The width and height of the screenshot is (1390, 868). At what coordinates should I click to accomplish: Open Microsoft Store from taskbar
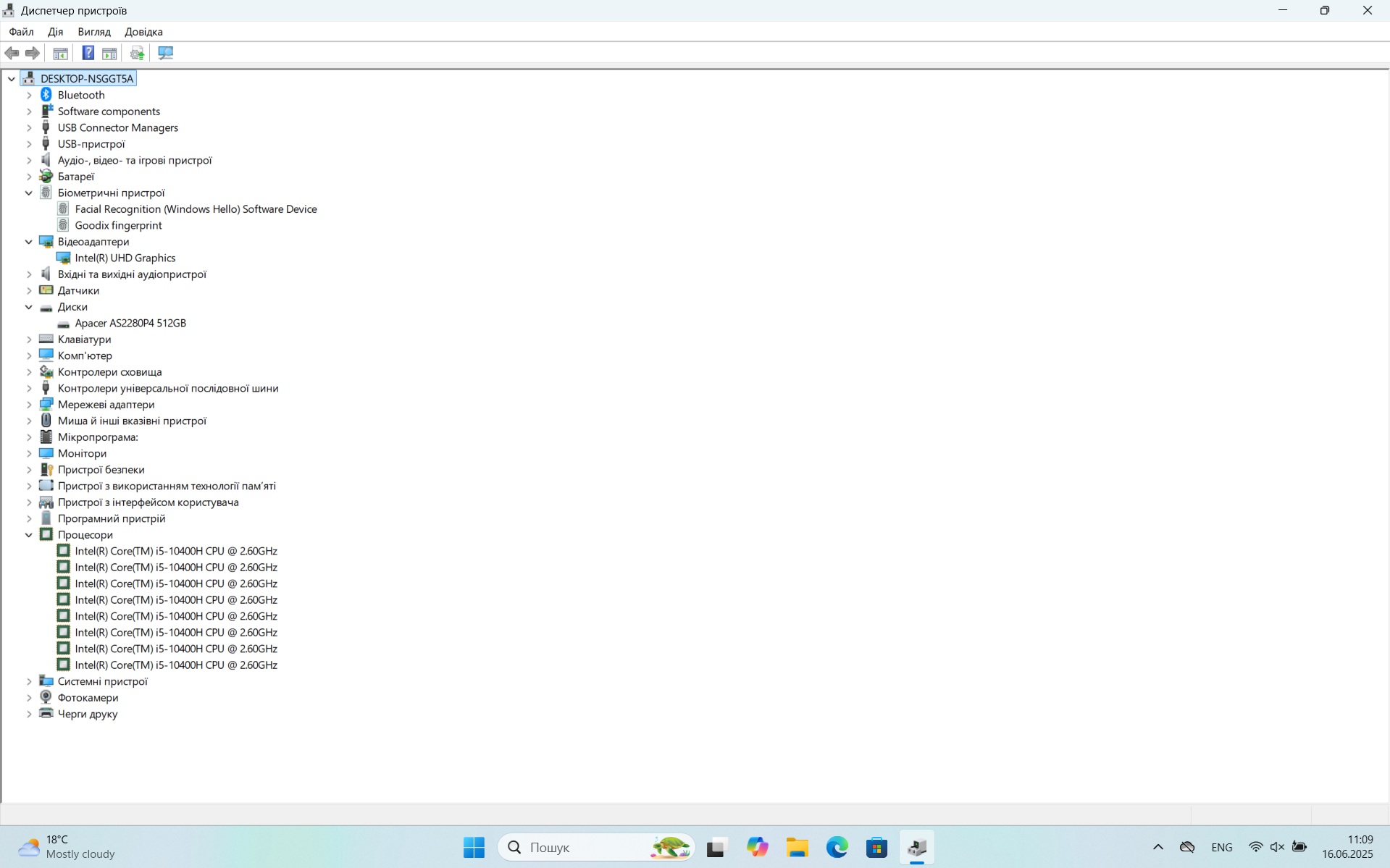876,847
